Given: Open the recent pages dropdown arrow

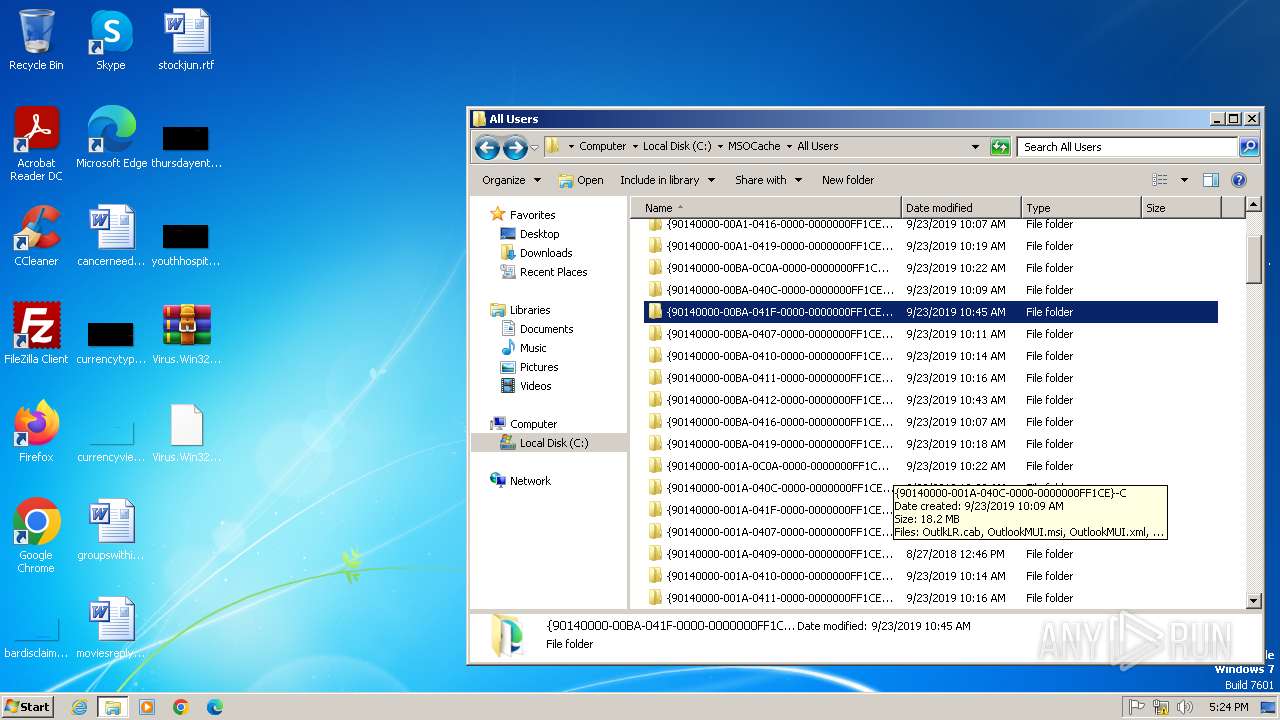Looking at the screenshot, I should (x=535, y=147).
